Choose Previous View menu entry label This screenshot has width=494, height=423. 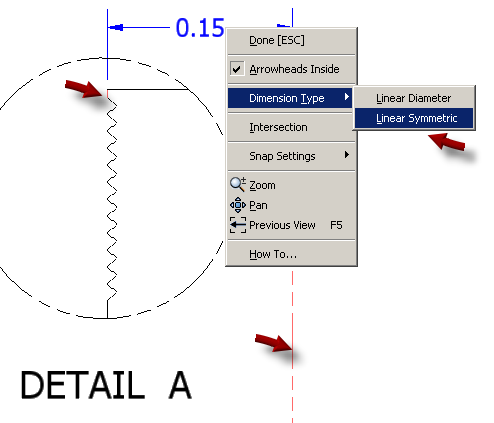(282, 225)
